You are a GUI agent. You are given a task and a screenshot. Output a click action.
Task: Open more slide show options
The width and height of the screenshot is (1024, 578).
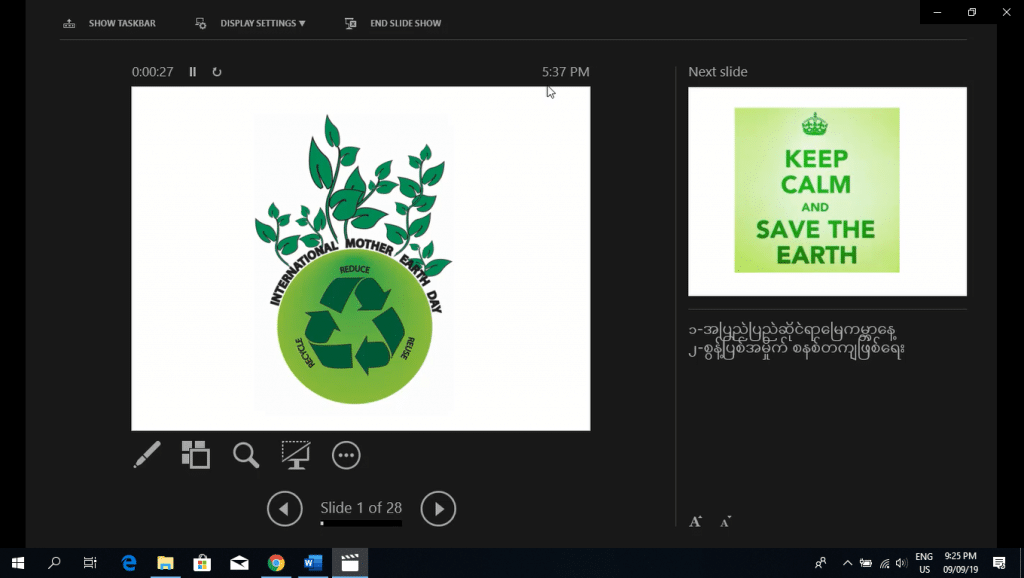pos(346,455)
